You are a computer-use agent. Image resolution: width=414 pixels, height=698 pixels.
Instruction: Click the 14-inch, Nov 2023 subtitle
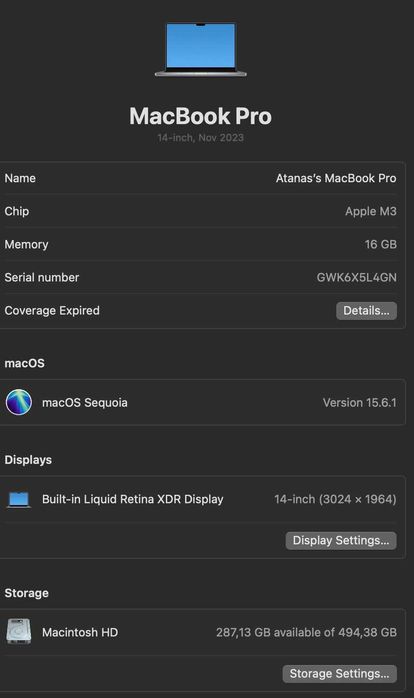[200, 138]
